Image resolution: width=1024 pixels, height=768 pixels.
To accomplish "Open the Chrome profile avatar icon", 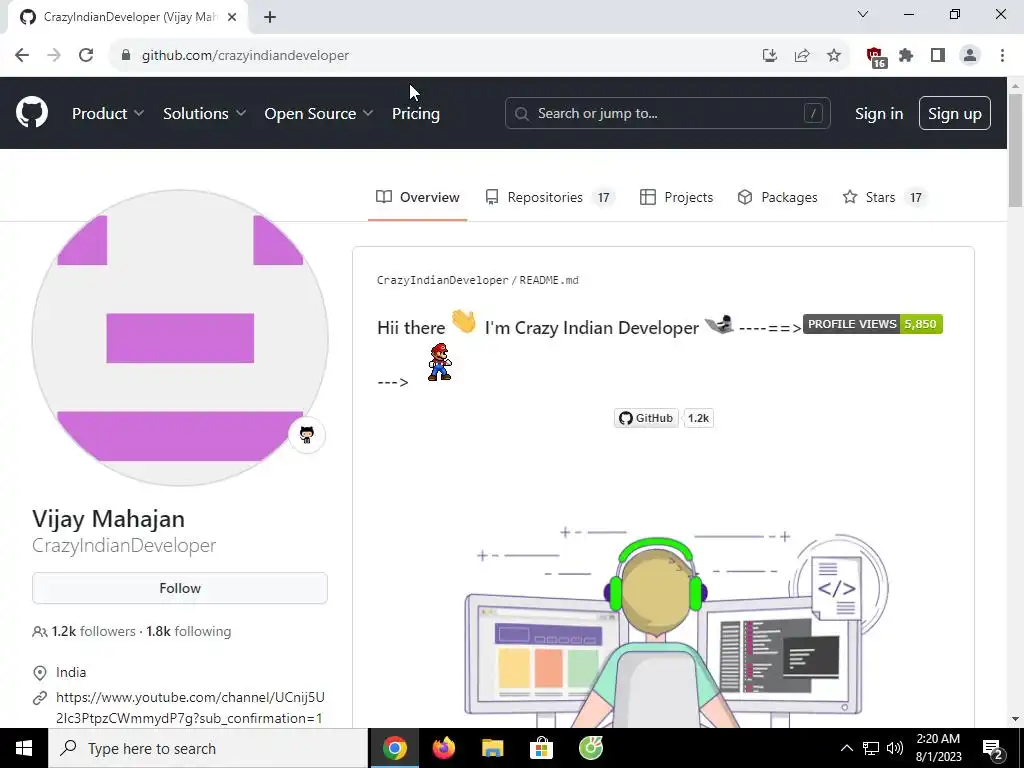I will pos(970,56).
